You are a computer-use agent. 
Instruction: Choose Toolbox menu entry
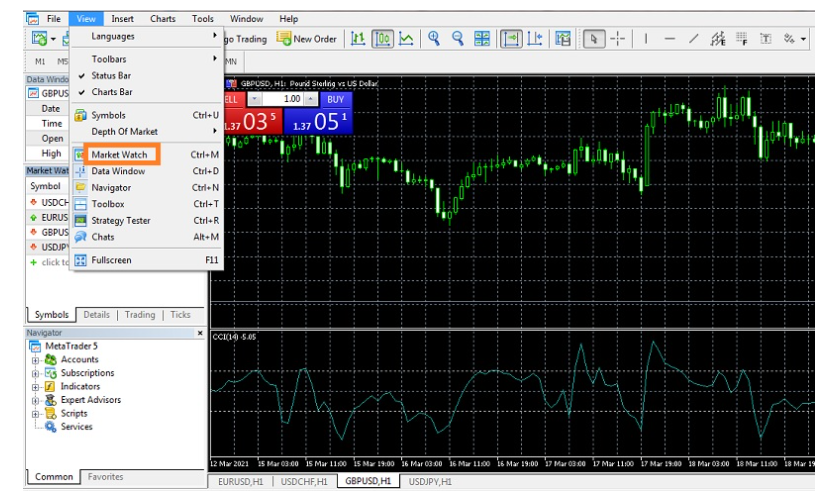[x=147, y=204]
